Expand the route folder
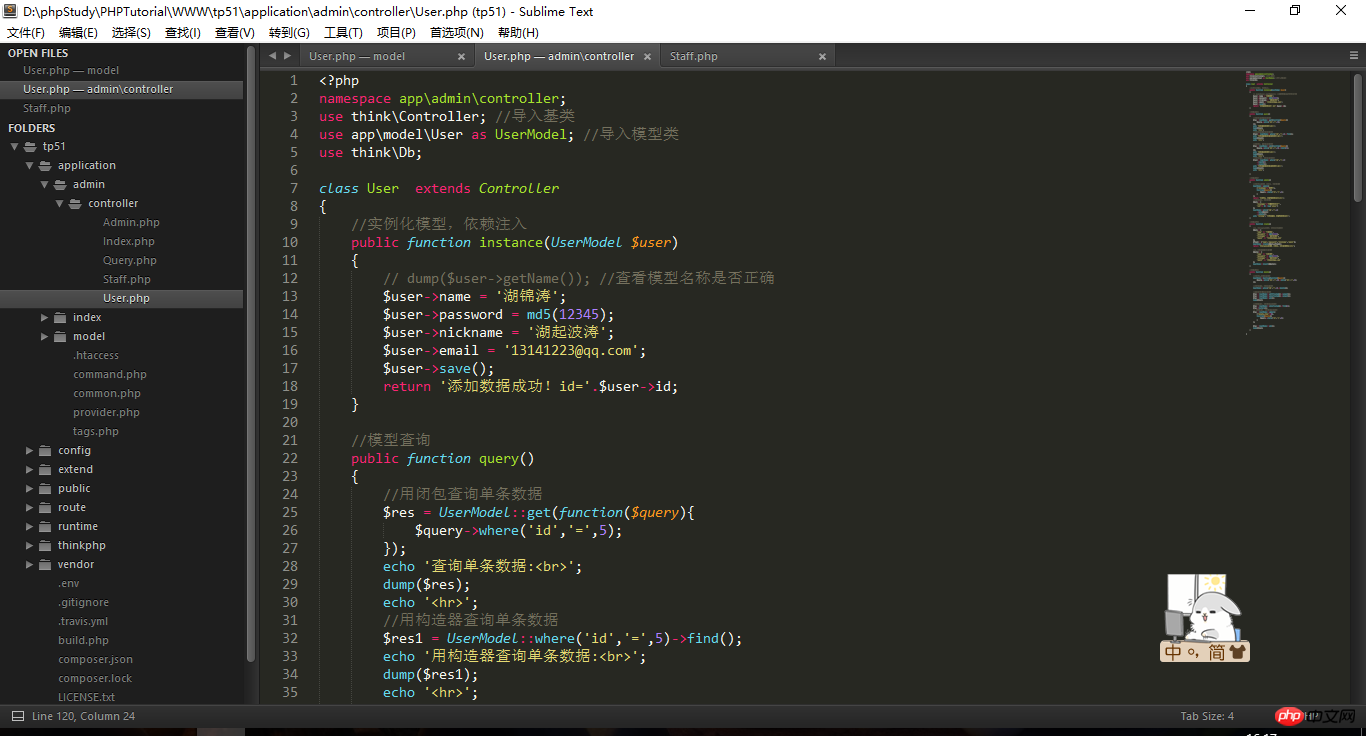Image resolution: width=1366 pixels, height=736 pixels. [x=30, y=507]
